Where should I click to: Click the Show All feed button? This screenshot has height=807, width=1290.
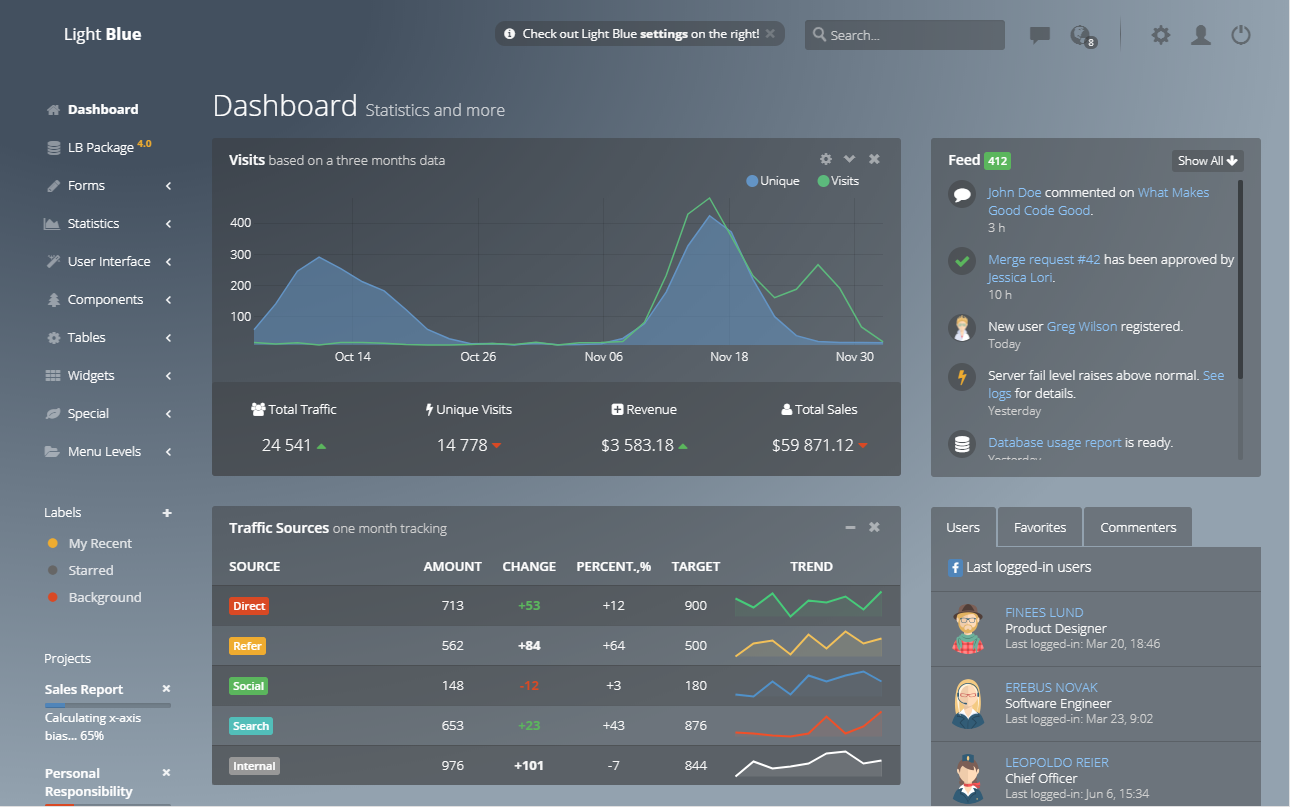pyautogui.click(x=1207, y=160)
